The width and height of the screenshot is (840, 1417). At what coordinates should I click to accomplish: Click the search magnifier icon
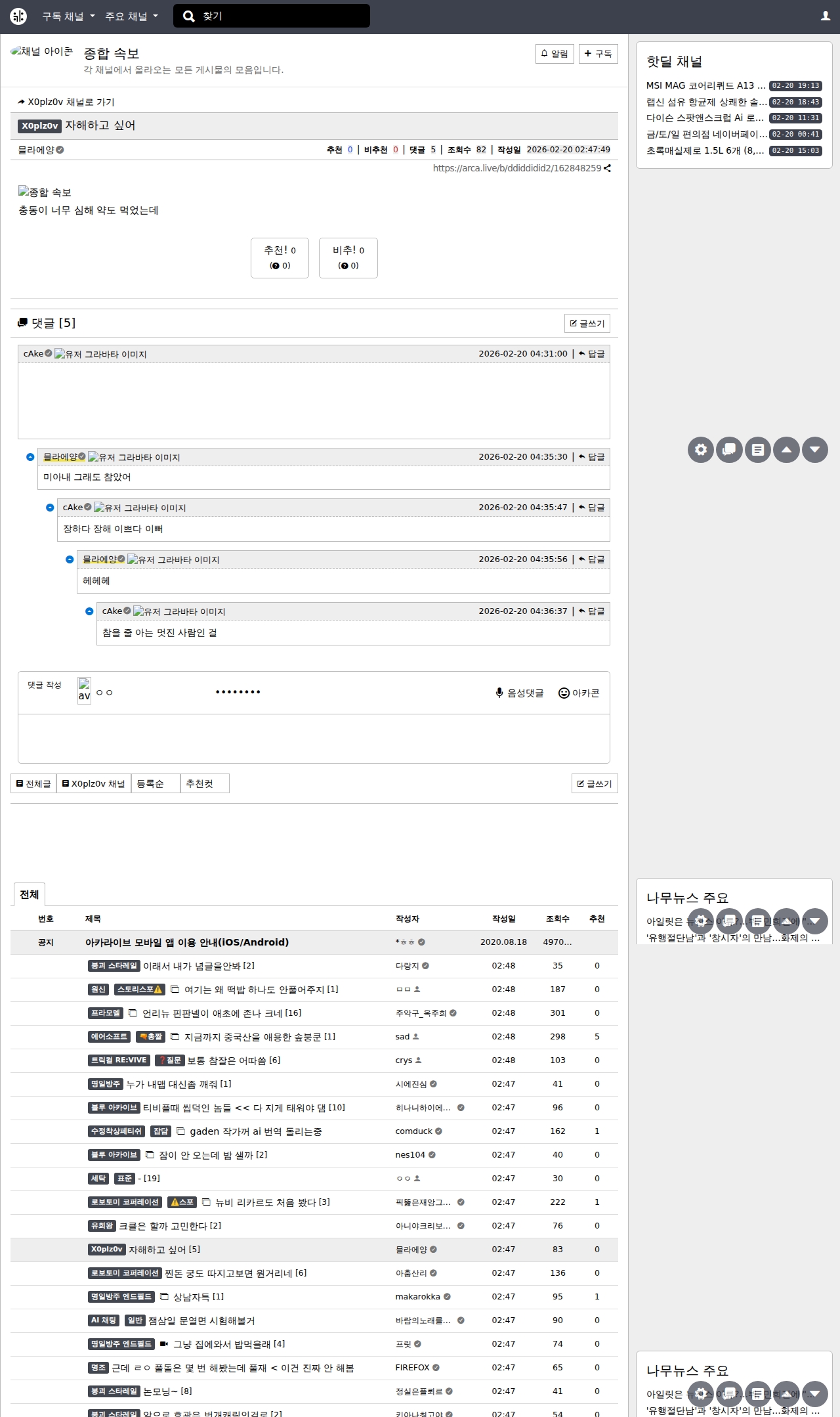coord(188,16)
